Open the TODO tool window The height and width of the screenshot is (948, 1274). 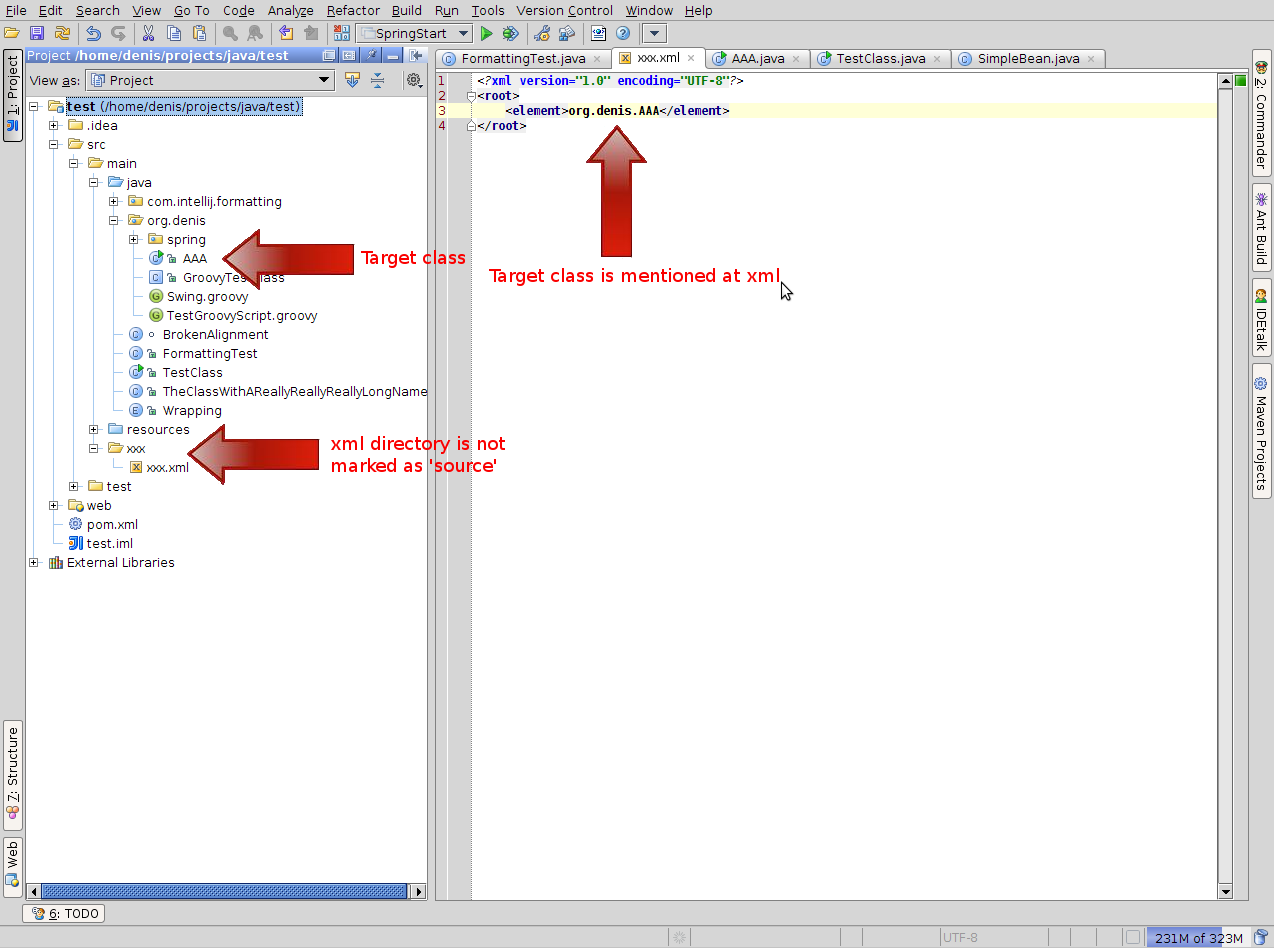pos(63,913)
